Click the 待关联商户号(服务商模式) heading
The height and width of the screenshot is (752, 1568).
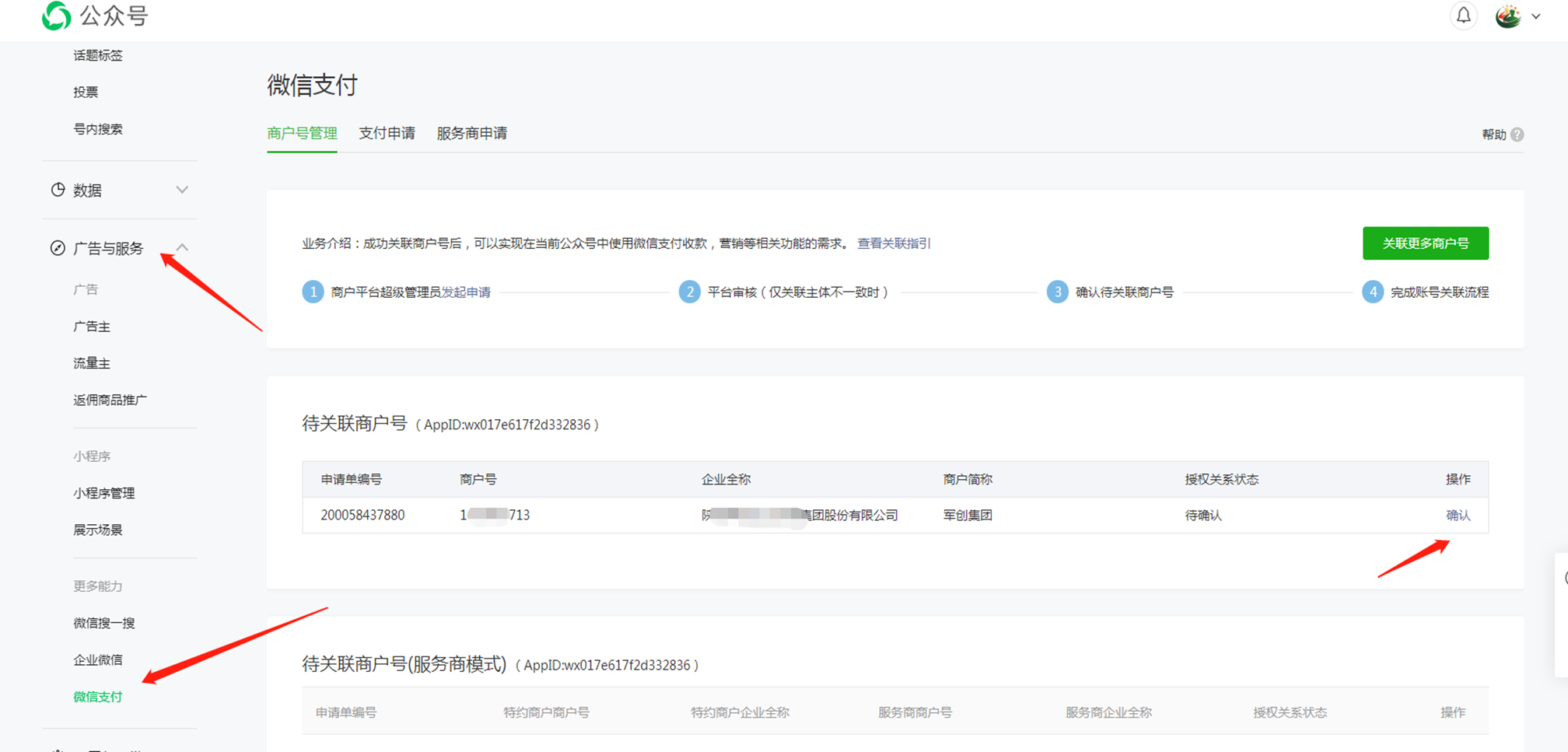(404, 664)
